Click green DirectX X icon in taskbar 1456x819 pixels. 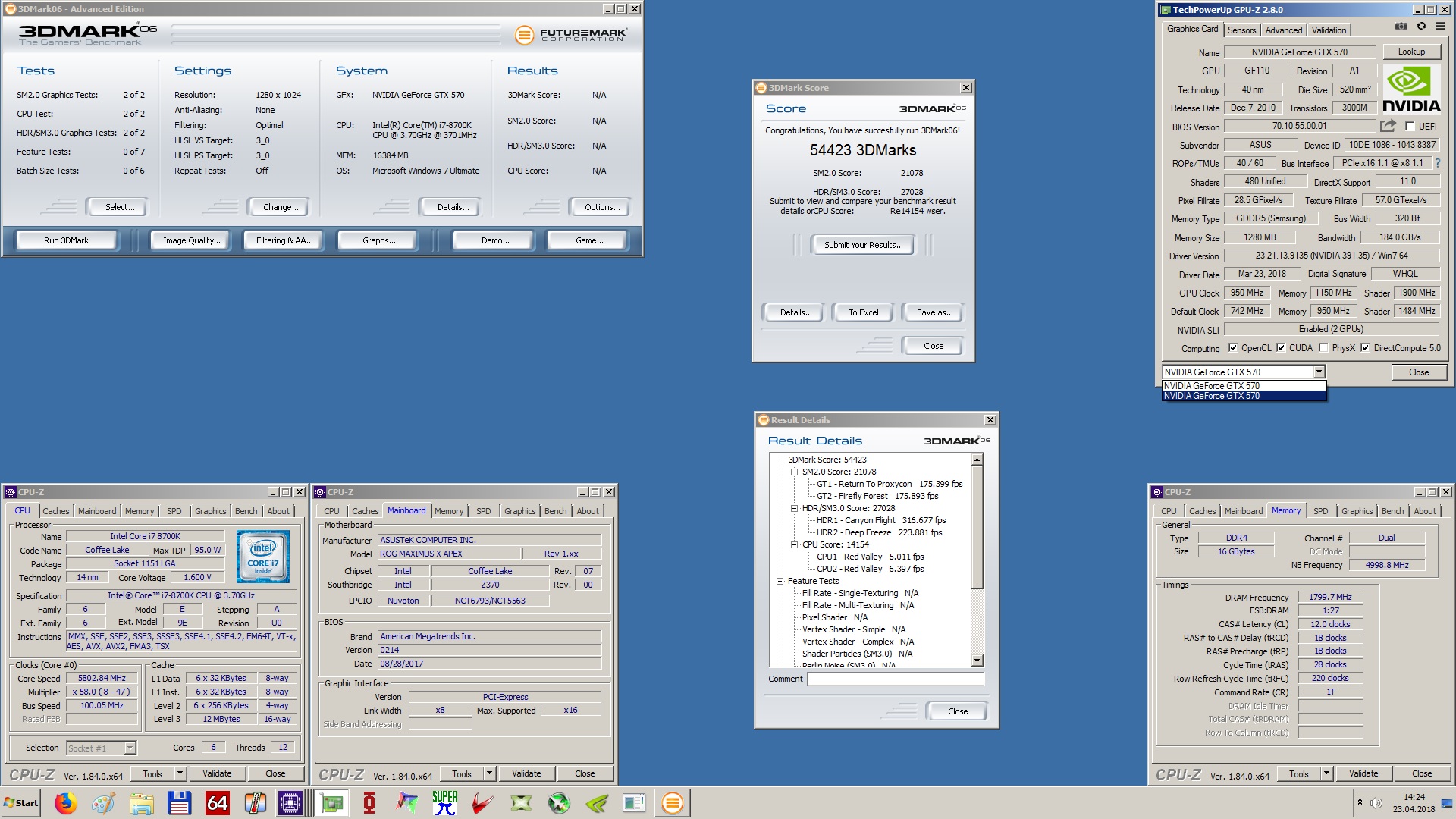521,803
